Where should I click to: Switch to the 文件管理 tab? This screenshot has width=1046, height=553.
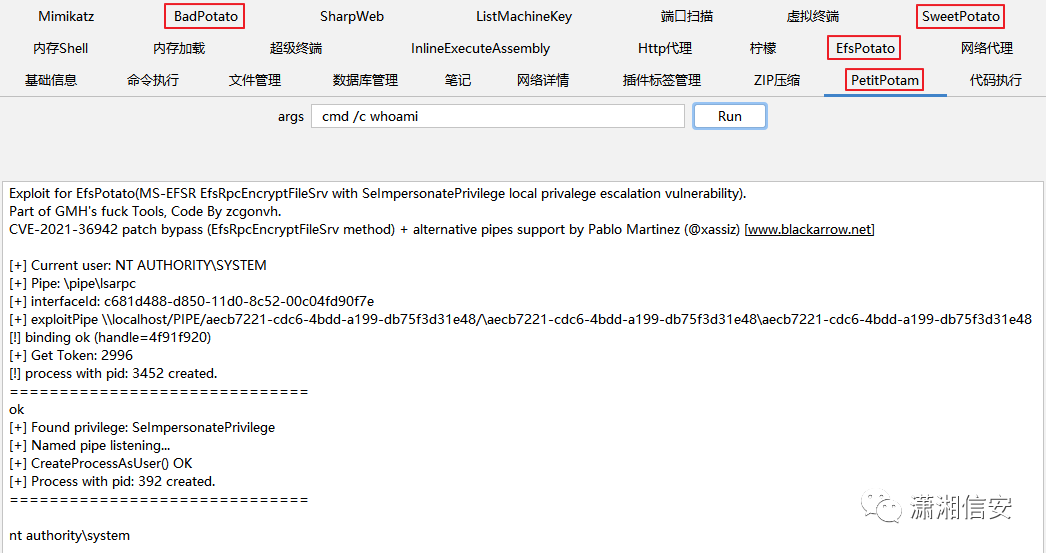point(255,80)
